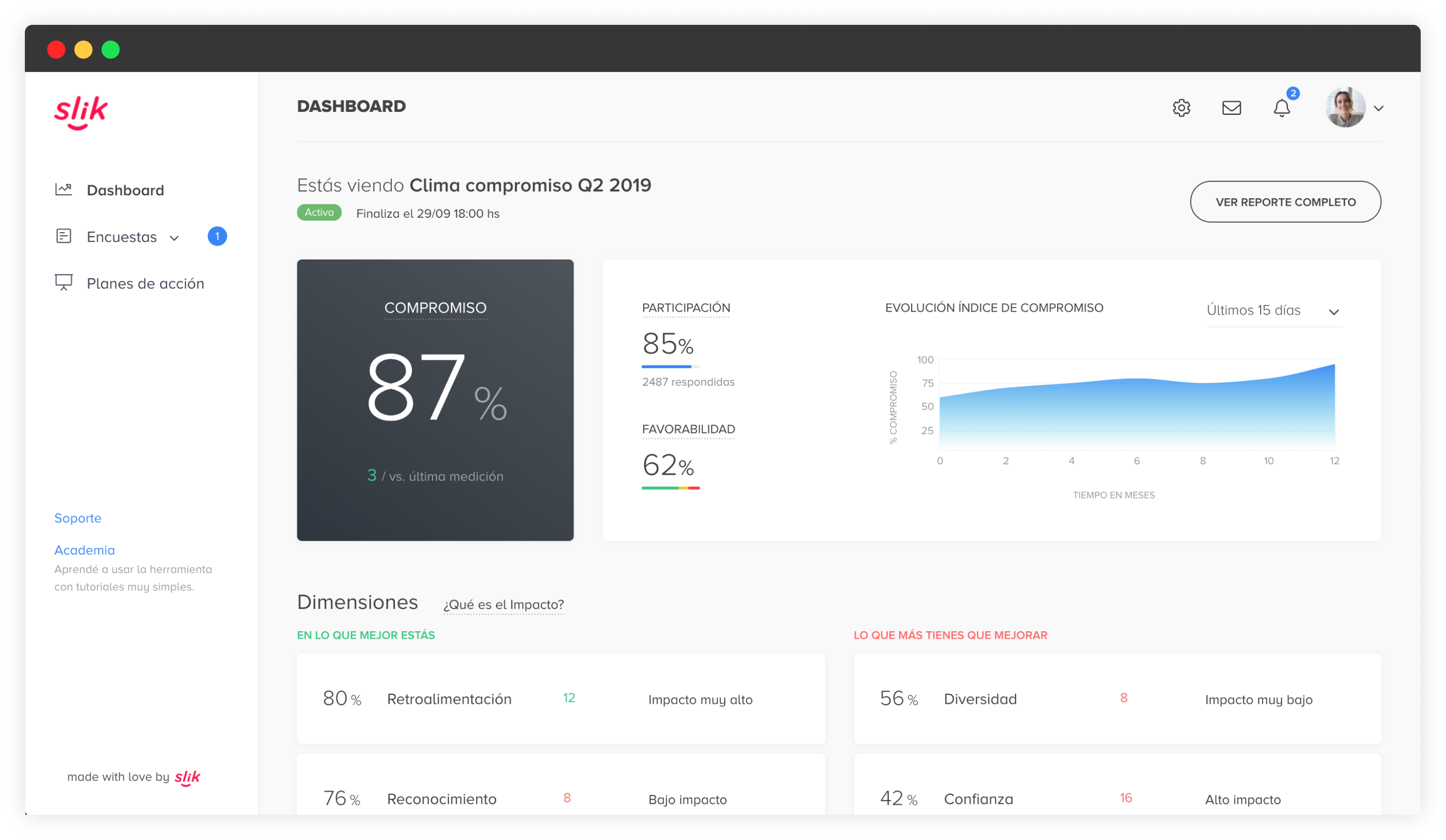Click the ¿Qué es el Impacto? link
The width and height of the screenshot is (1446, 840).
503,605
